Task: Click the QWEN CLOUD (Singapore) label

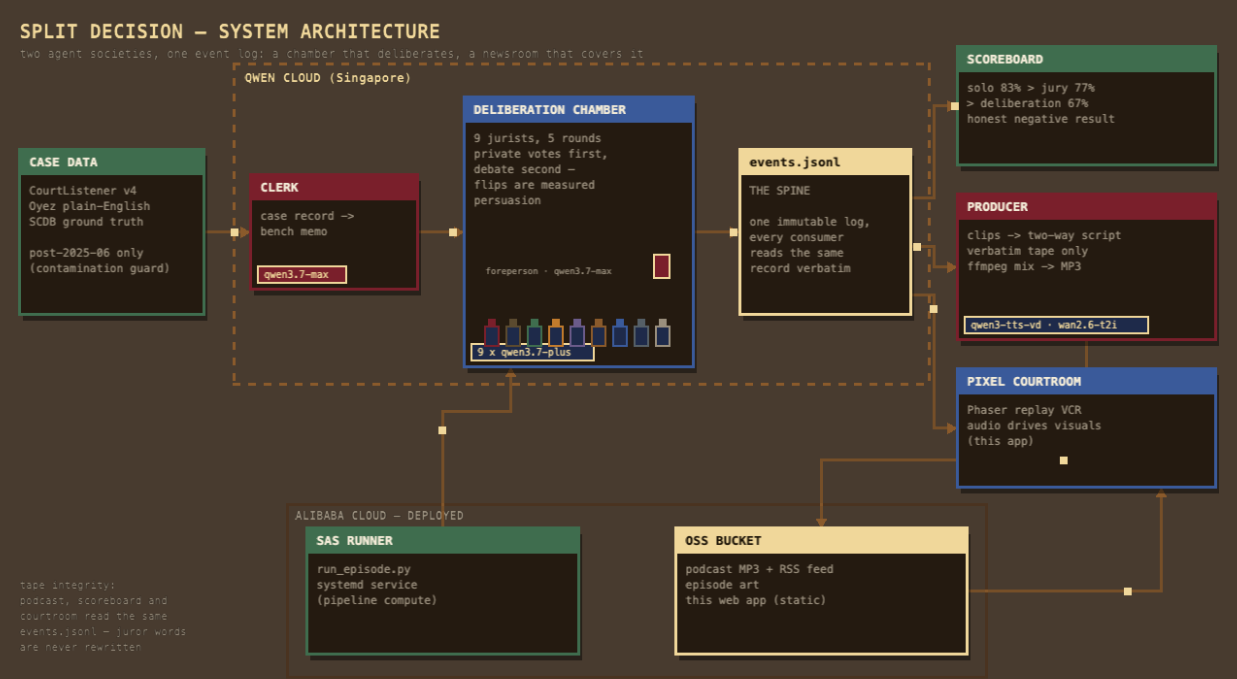Action: click(x=328, y=78)
